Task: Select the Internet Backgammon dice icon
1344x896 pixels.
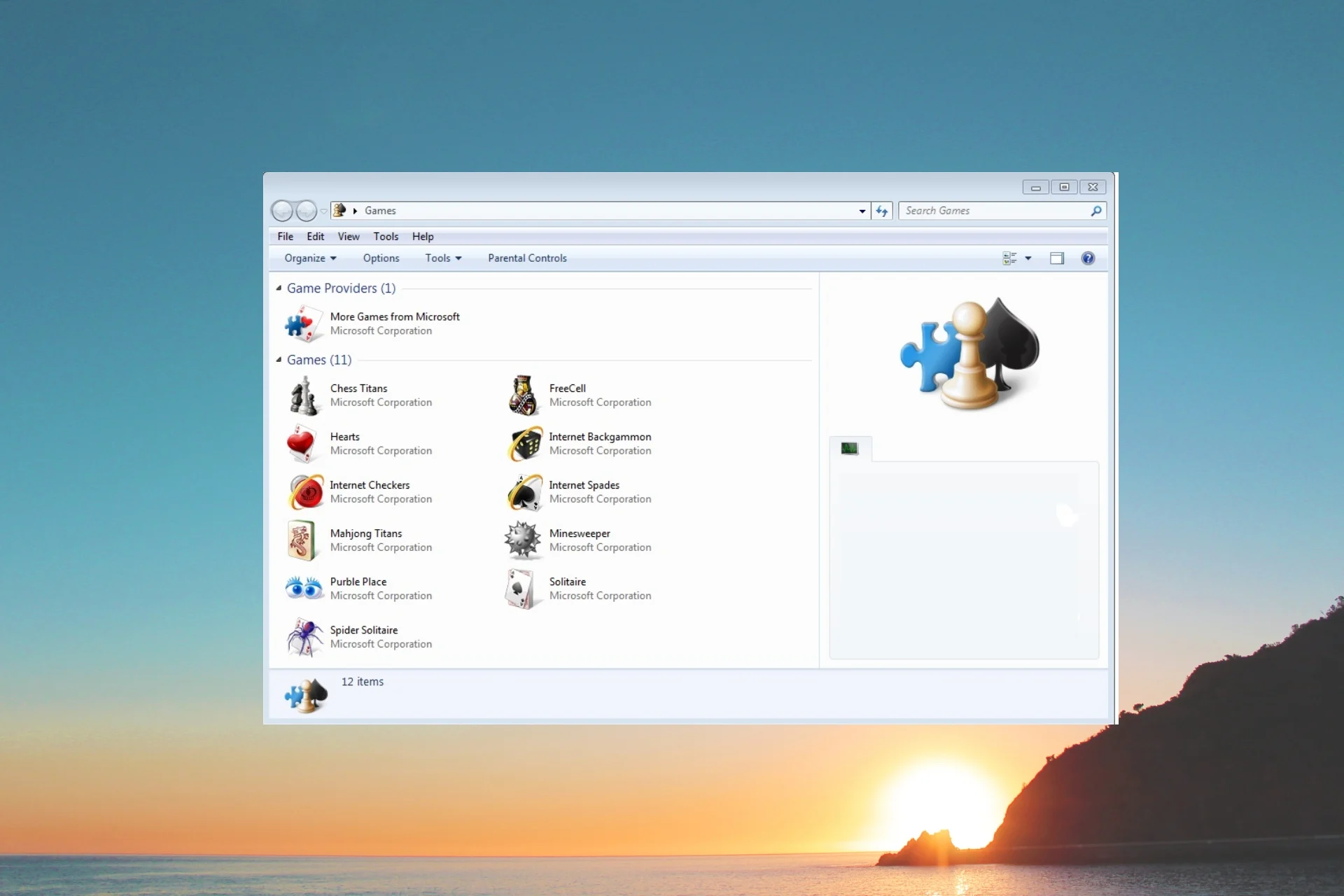Action: pos(524,444)
